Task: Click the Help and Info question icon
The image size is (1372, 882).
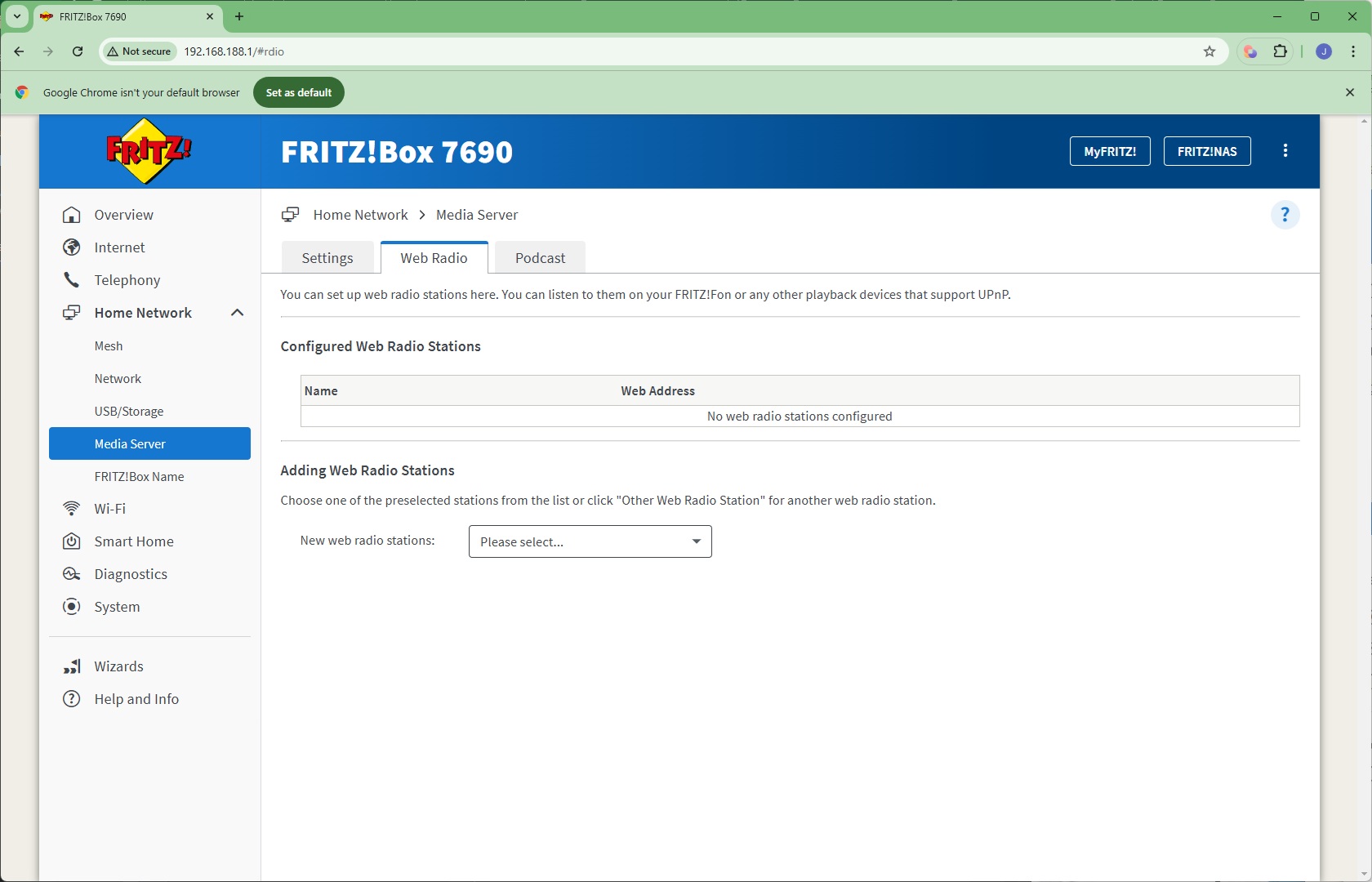Action: click(72, 699)
